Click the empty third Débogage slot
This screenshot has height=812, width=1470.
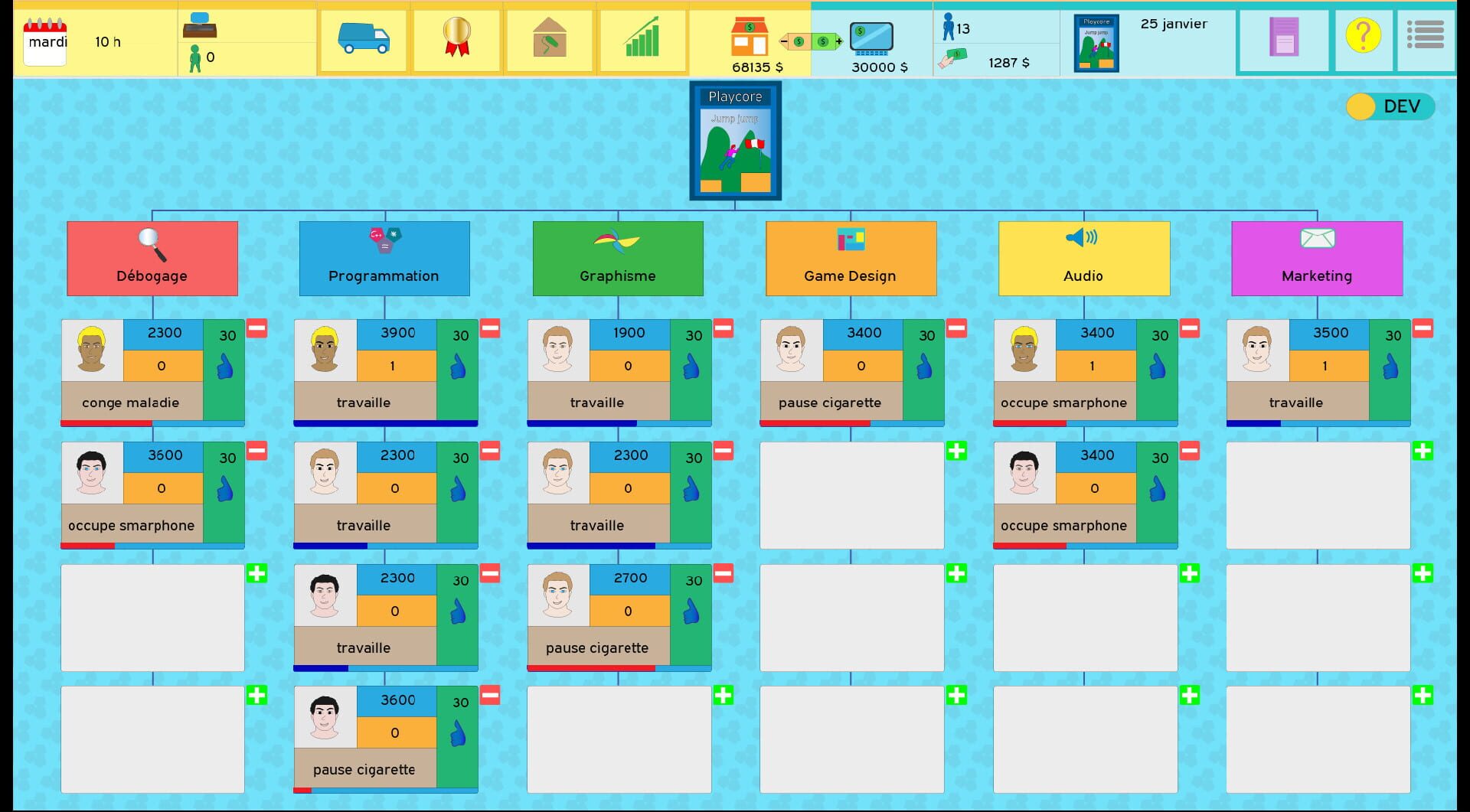click(x=152, y=618)
